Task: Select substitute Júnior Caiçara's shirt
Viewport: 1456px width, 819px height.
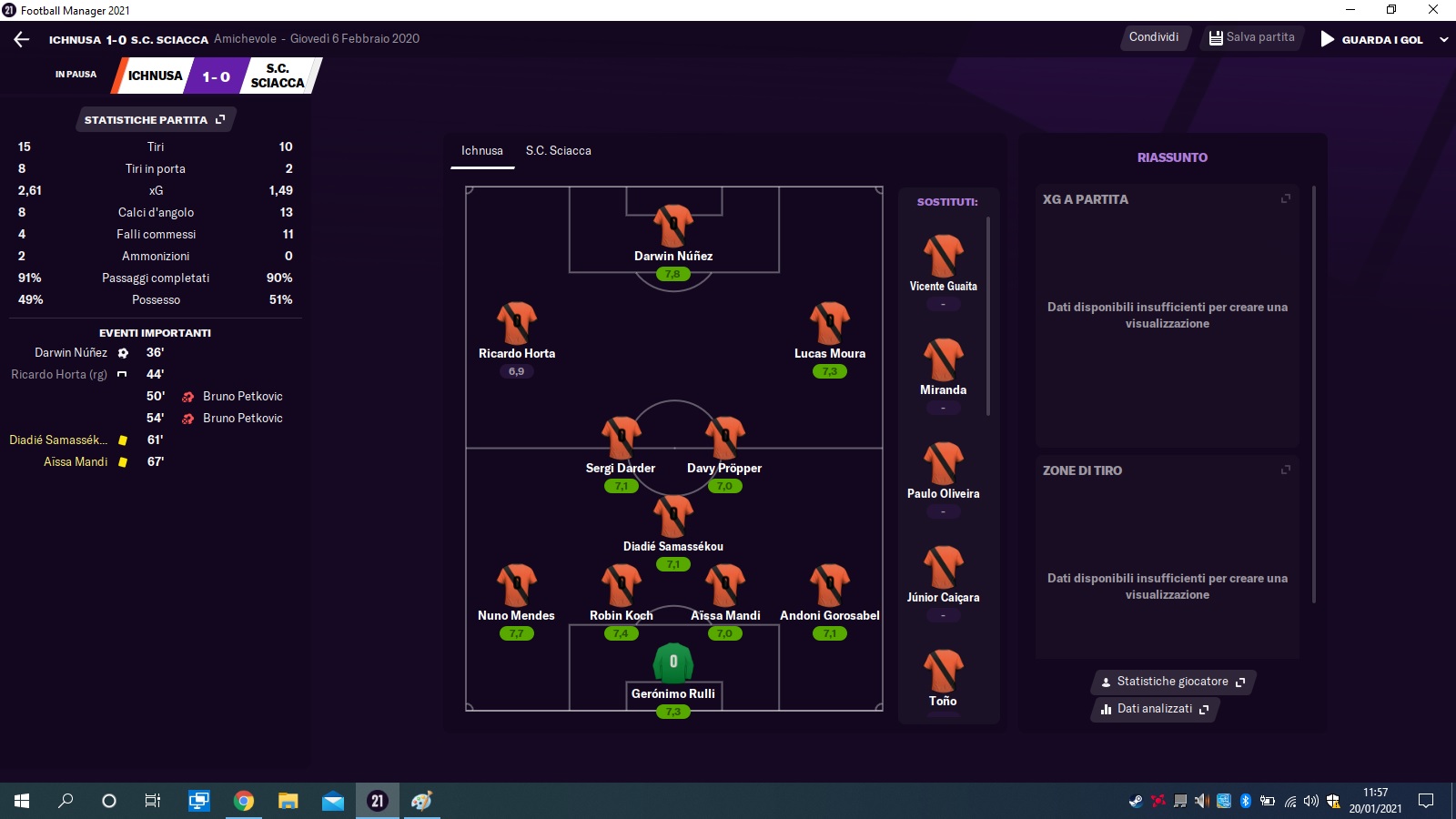Action: pos(944,567)
